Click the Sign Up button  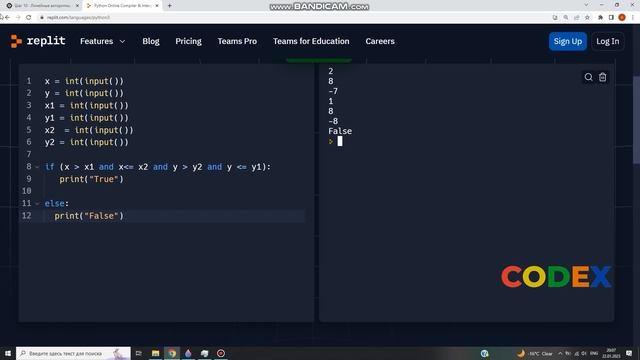(x=567, y=41)
